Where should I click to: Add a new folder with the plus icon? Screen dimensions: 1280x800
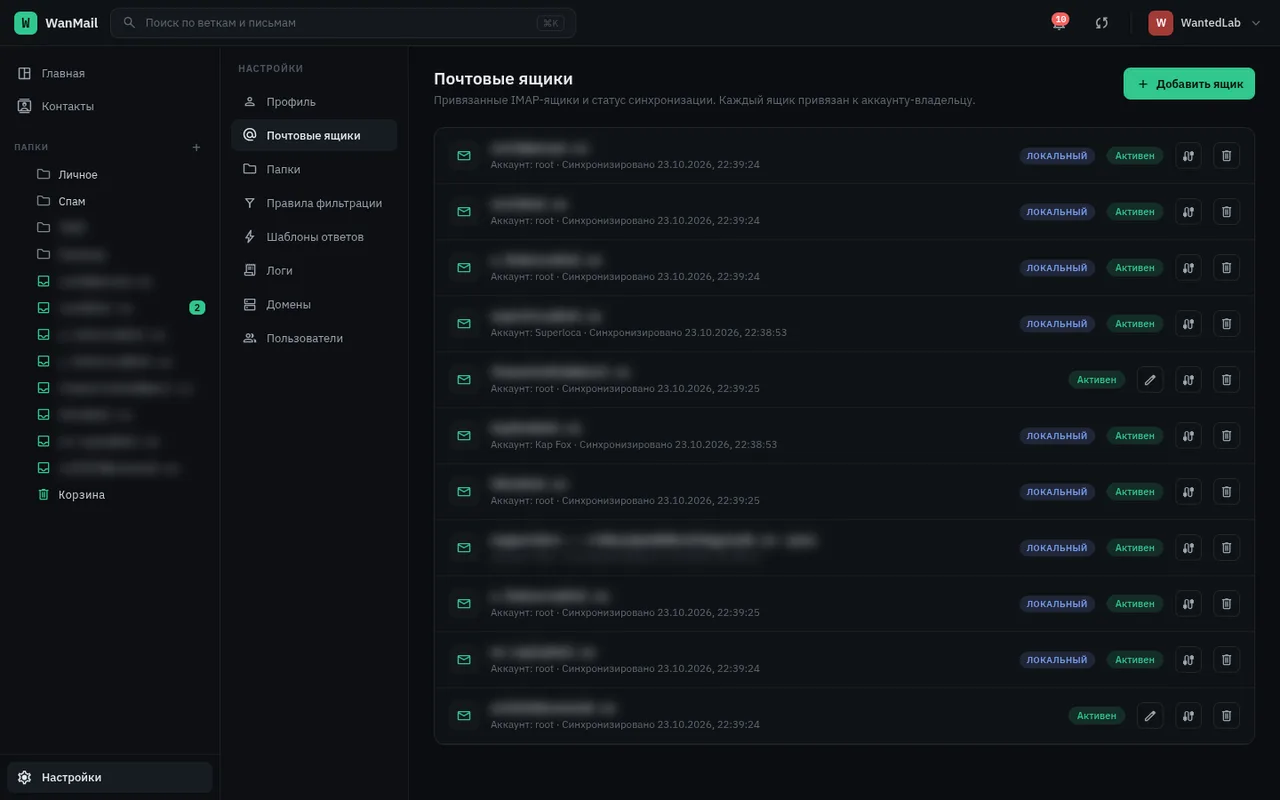coord(196,147)
